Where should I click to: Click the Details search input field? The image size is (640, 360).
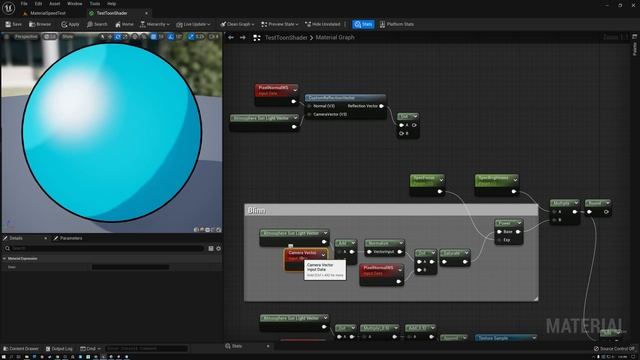click(x=107, y=249)
